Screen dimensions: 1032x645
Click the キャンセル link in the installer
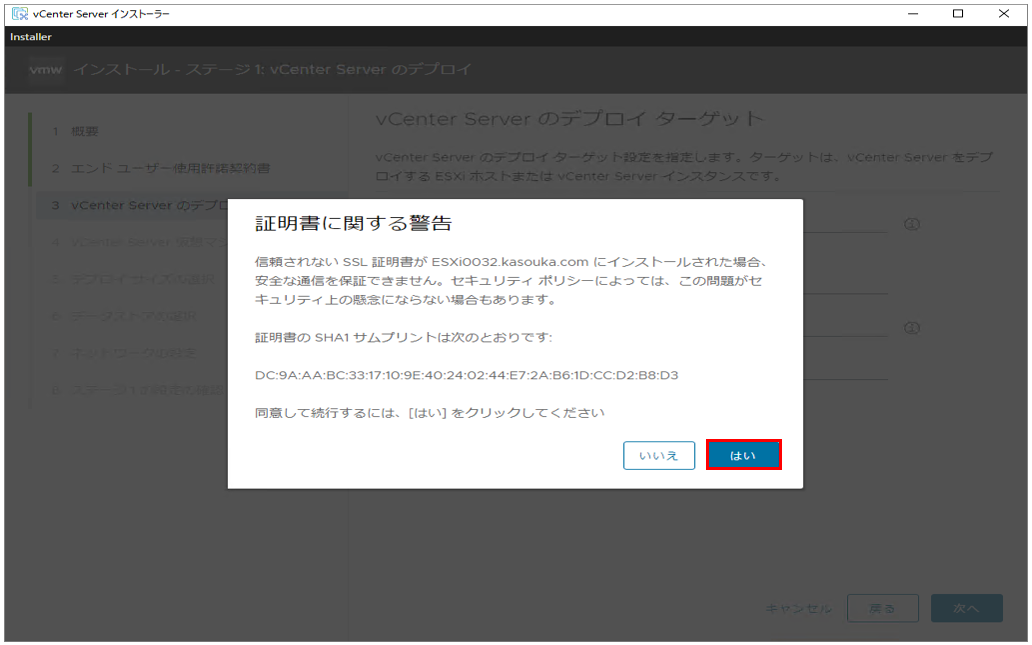[798, 609]
